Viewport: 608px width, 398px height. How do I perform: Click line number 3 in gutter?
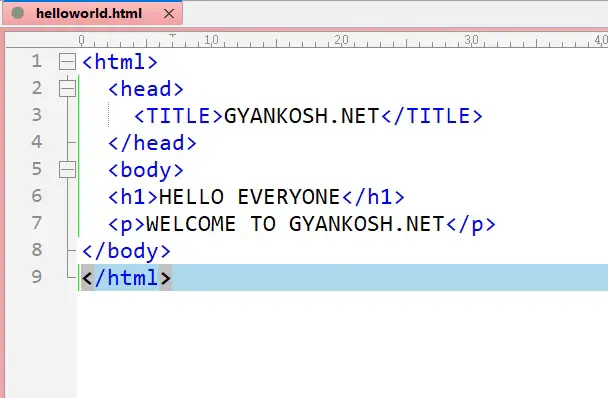pyautogui.click(x=37, y=115)
